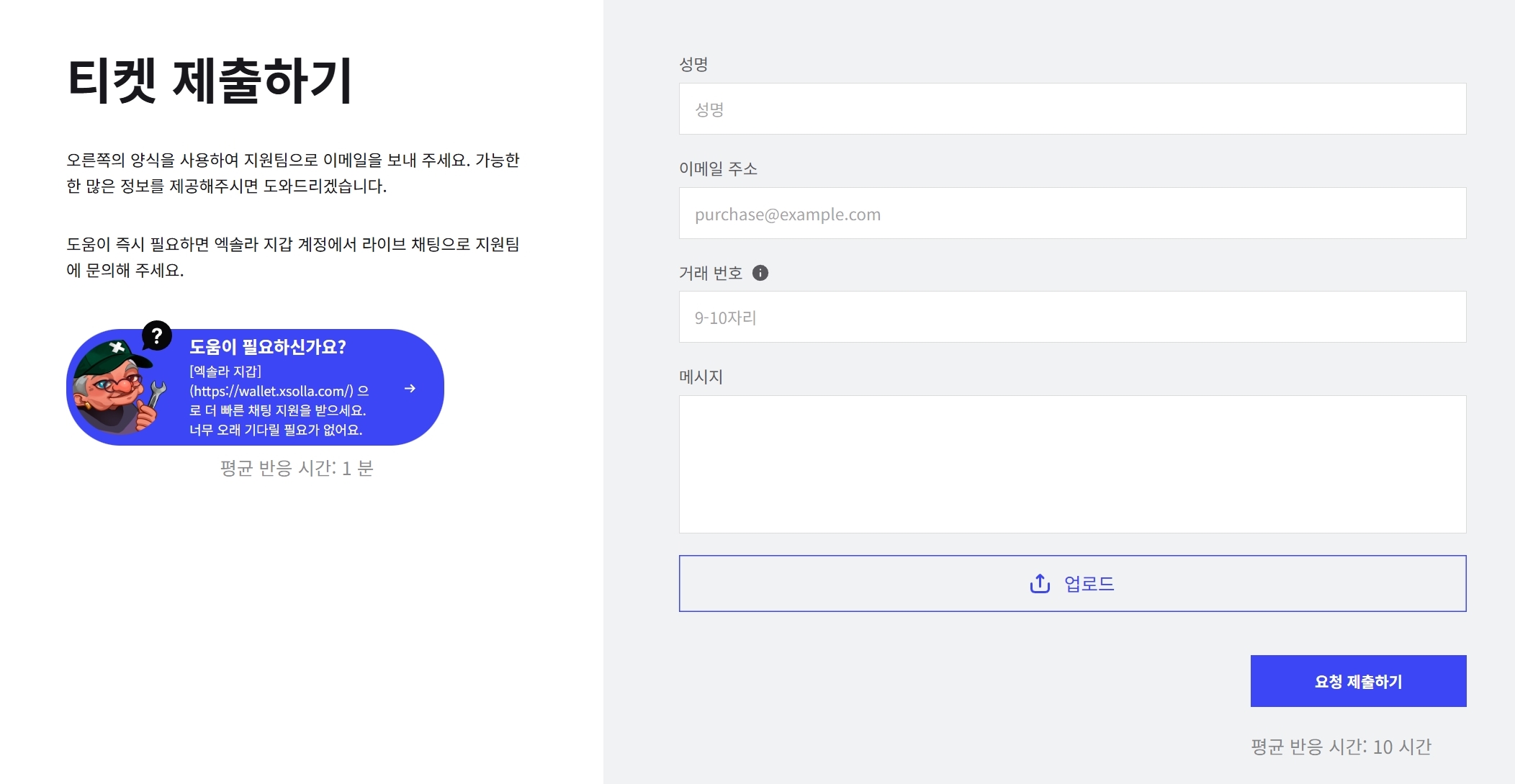Submit with the 요청 제출하기 button

pyautogui.click(x=1358, y=681)
